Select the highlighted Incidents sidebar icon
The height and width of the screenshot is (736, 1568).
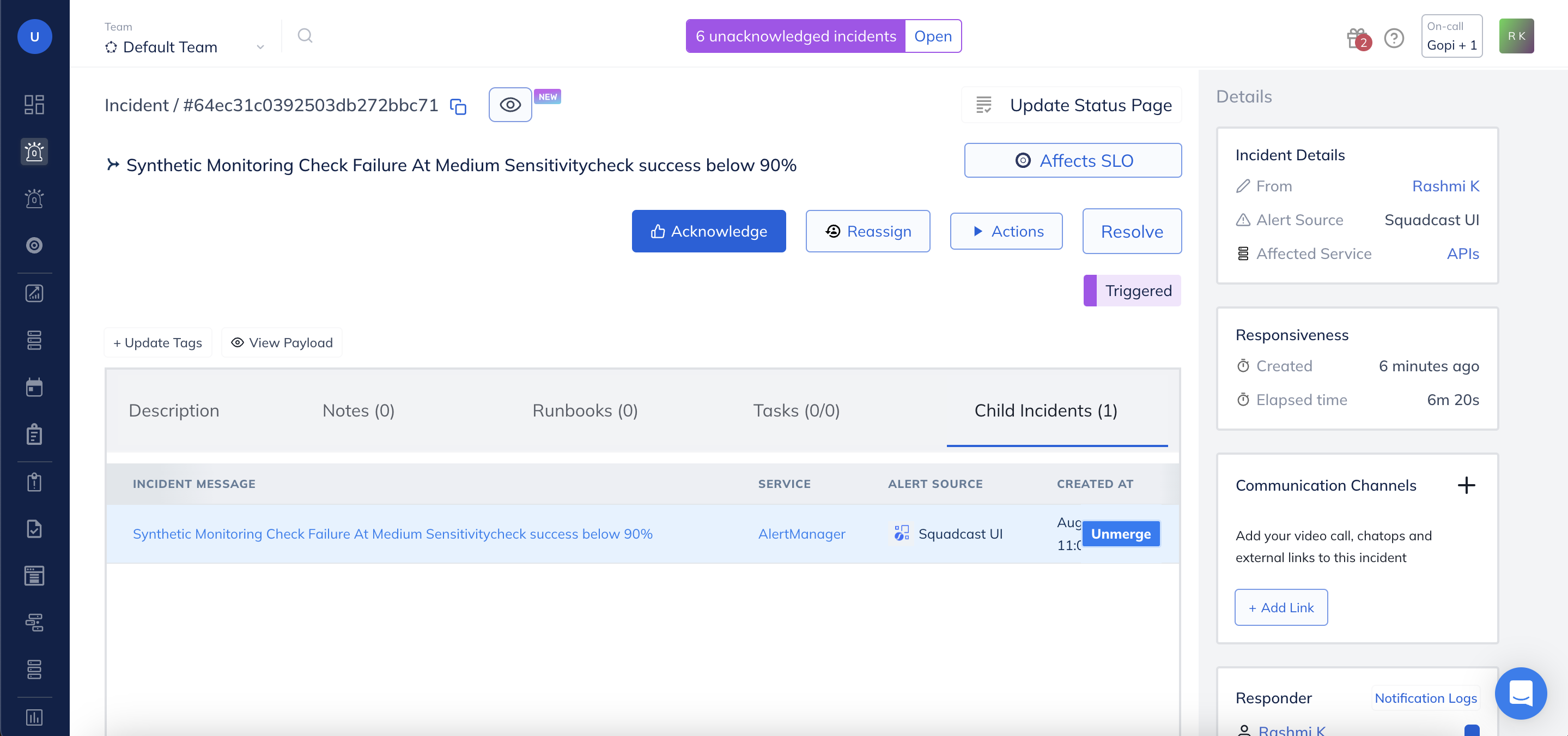(x=34, y=152)
